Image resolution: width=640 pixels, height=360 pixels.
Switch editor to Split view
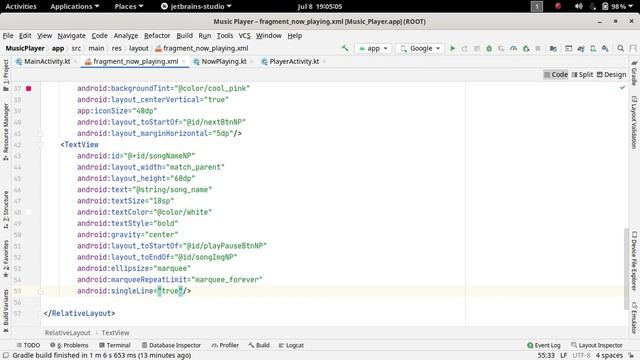[582, 74]
